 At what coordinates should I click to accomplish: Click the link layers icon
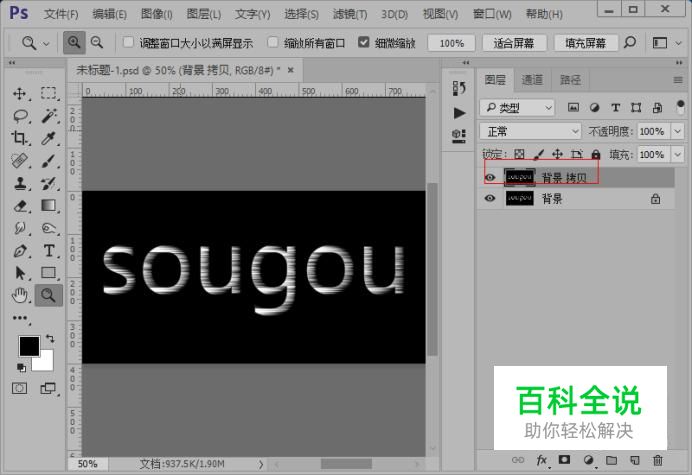518,460
